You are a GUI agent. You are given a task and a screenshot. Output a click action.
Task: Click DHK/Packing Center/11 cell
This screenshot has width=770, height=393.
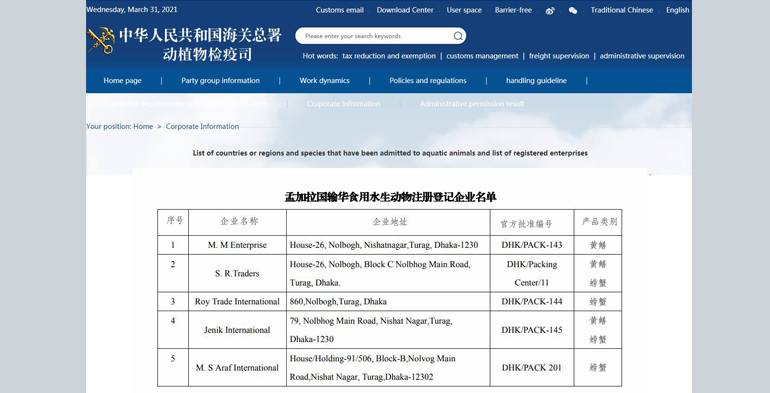532,273
